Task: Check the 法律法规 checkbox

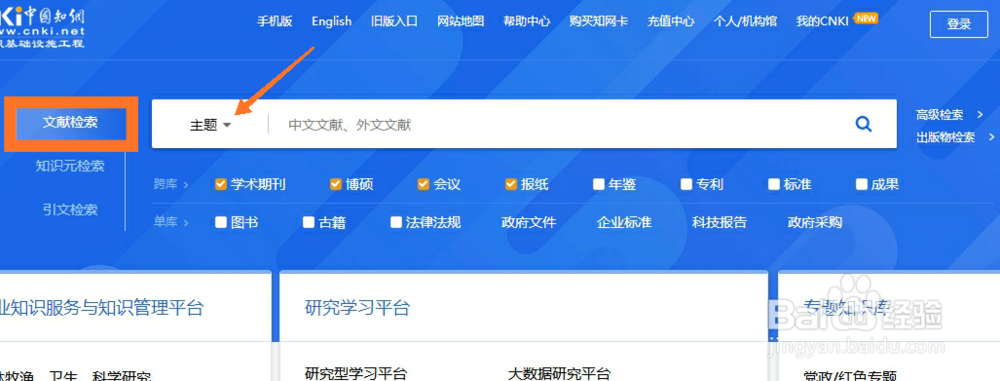Action: 397,222
